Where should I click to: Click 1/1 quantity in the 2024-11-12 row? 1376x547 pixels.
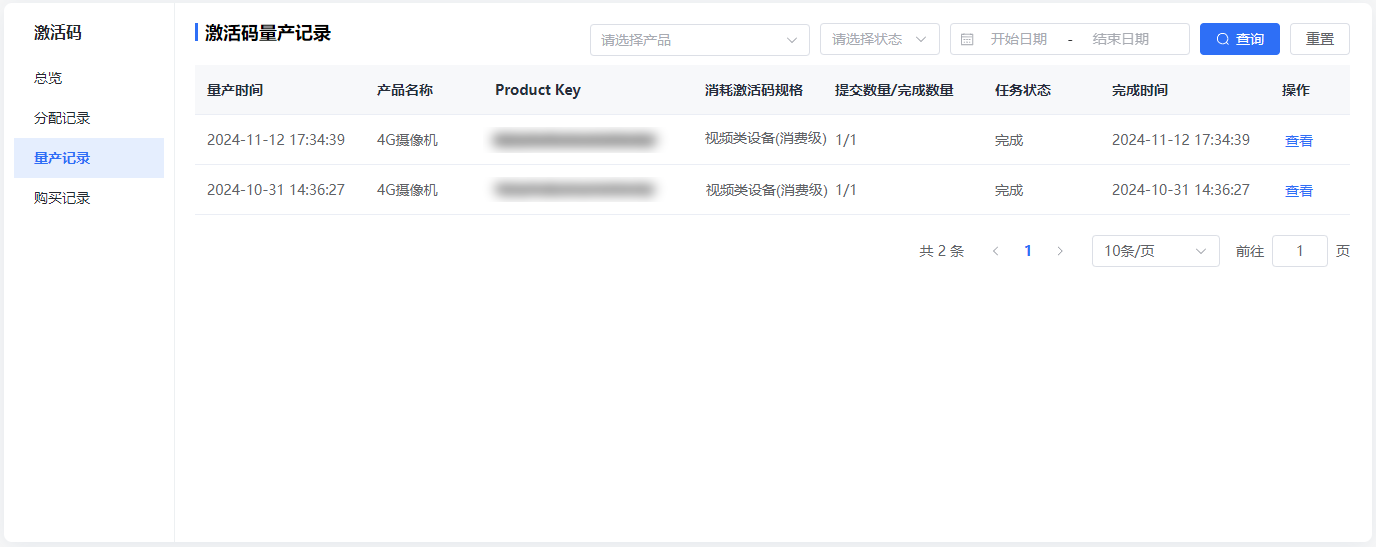pos(846,140)
